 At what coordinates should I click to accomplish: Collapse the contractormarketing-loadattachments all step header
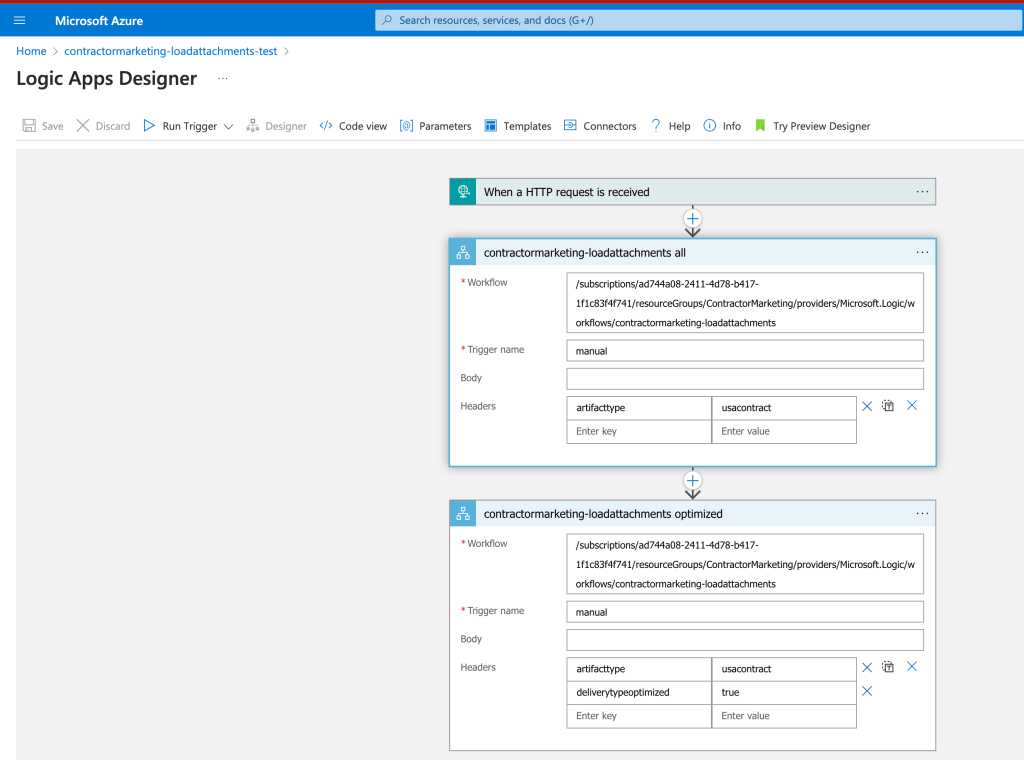(692, 253)
